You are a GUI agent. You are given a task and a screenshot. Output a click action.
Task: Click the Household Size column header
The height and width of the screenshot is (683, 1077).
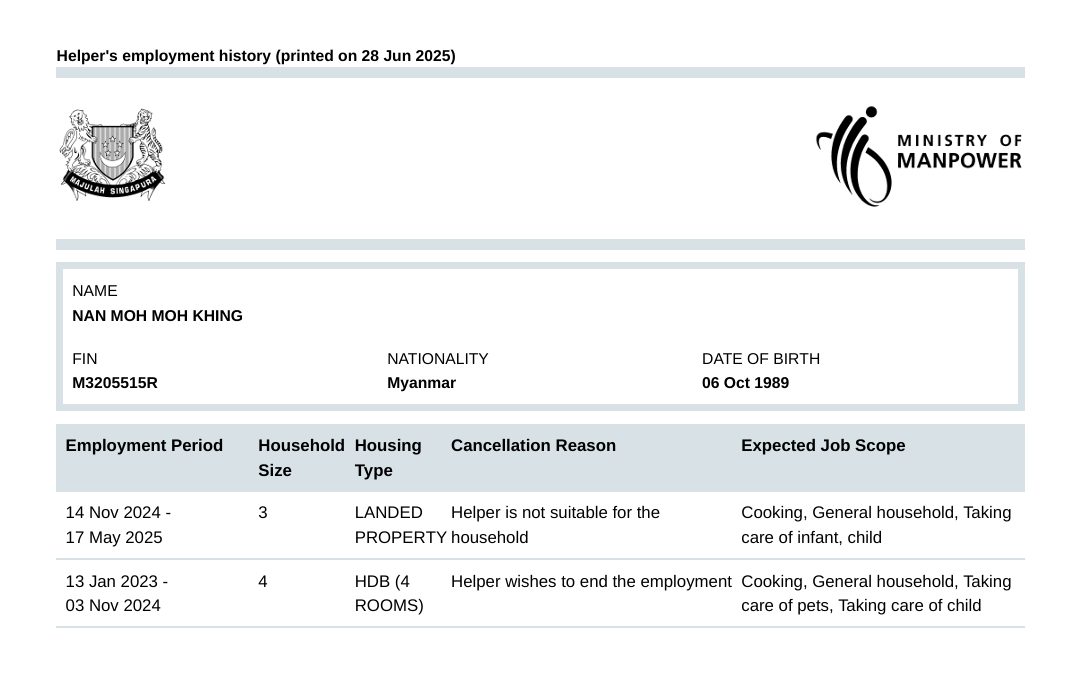301,458
